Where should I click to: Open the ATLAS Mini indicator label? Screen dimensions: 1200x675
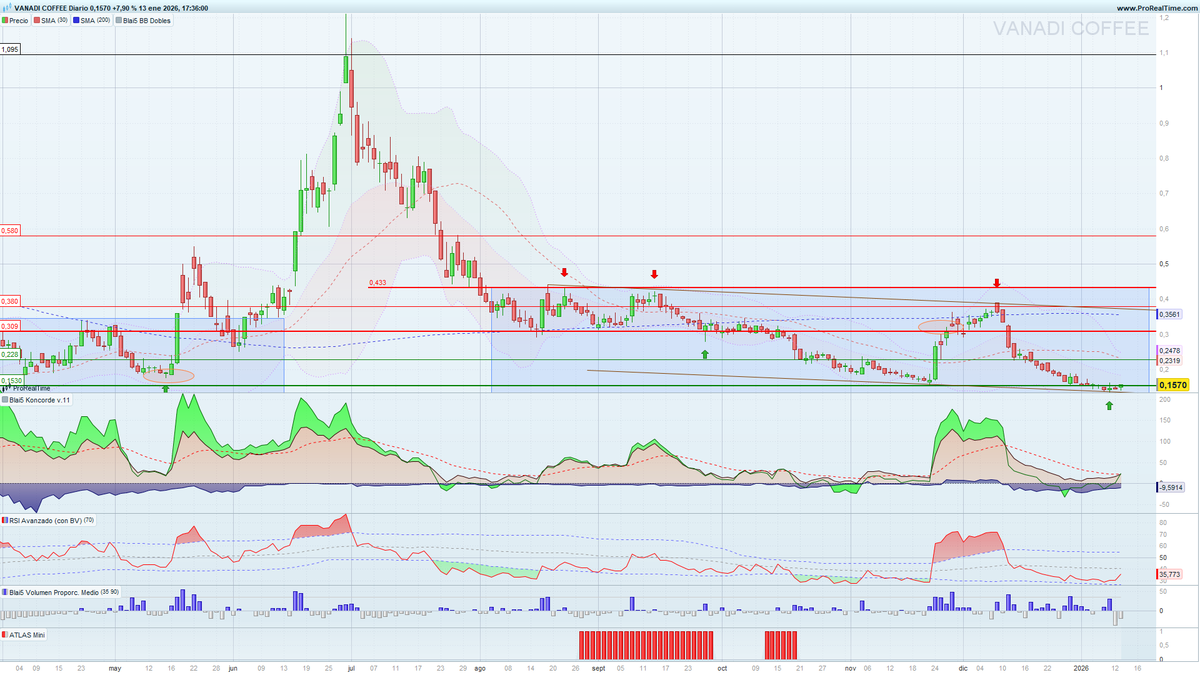24,635
